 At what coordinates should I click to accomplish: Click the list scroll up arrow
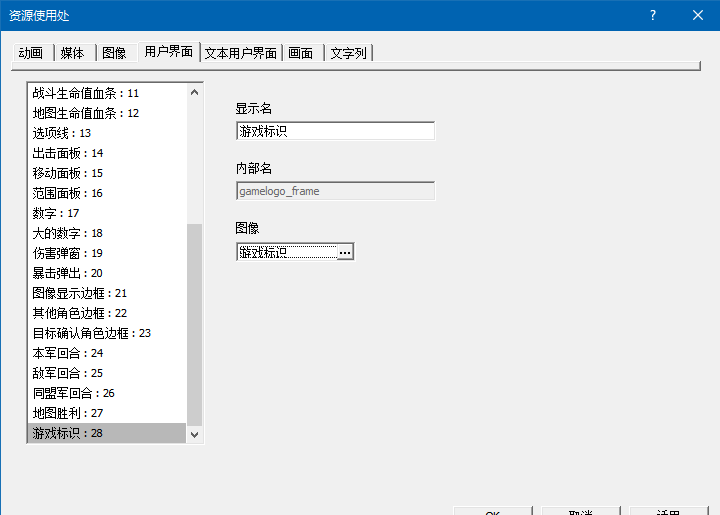(194, 93)
